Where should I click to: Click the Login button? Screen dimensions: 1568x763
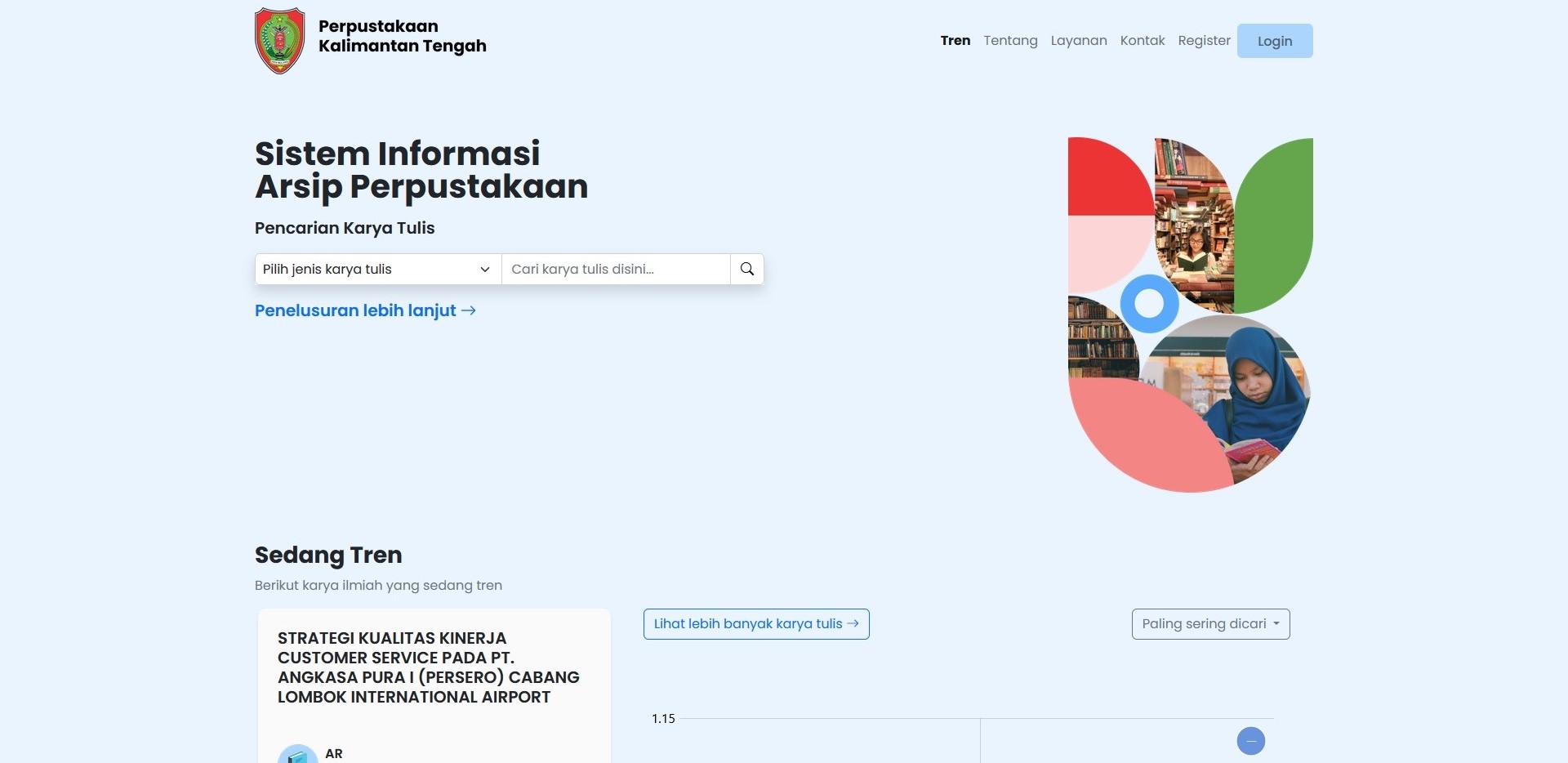click(x=1275, y=41)
